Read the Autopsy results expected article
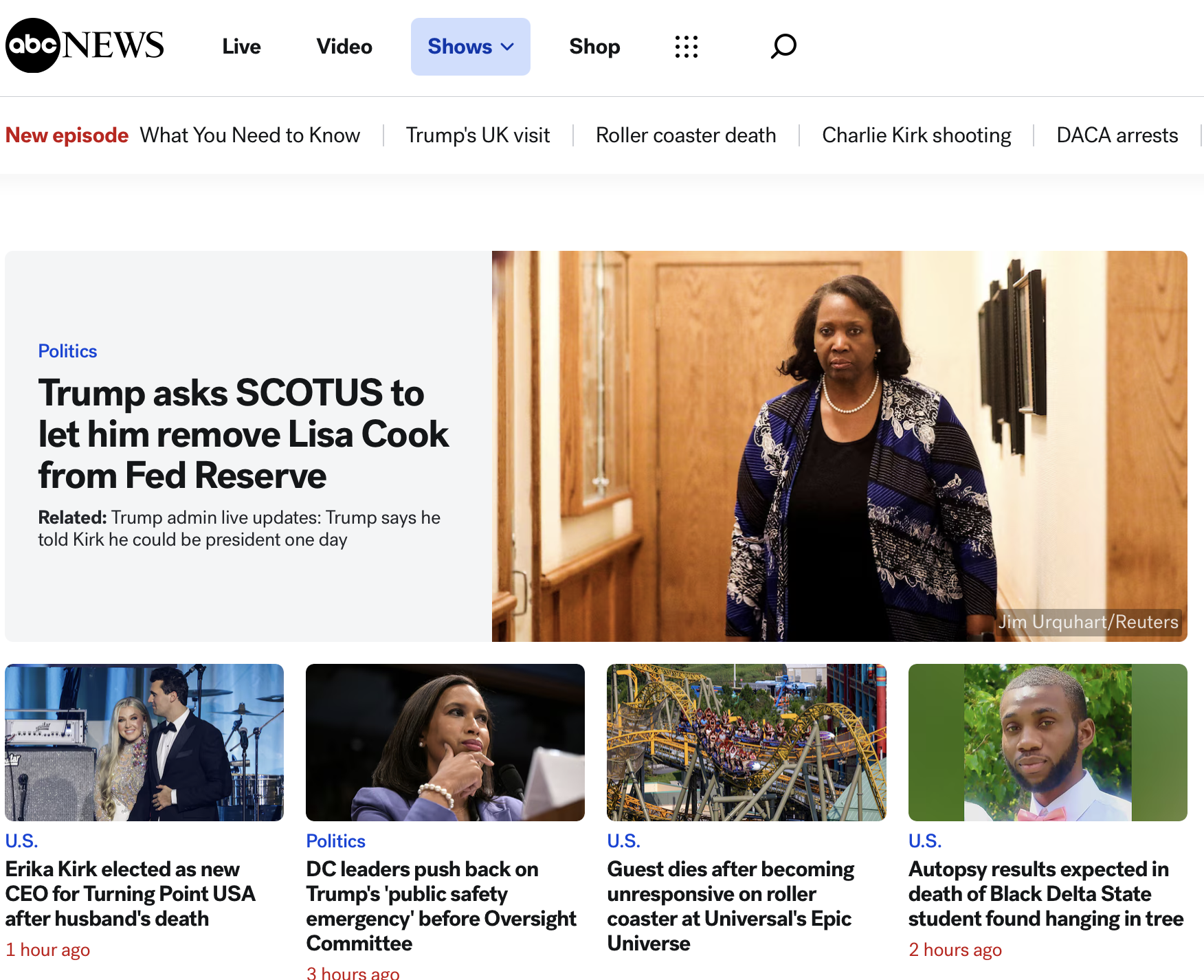The image size is (1204, 980). pyautogui.click(x=1046, y=893)
